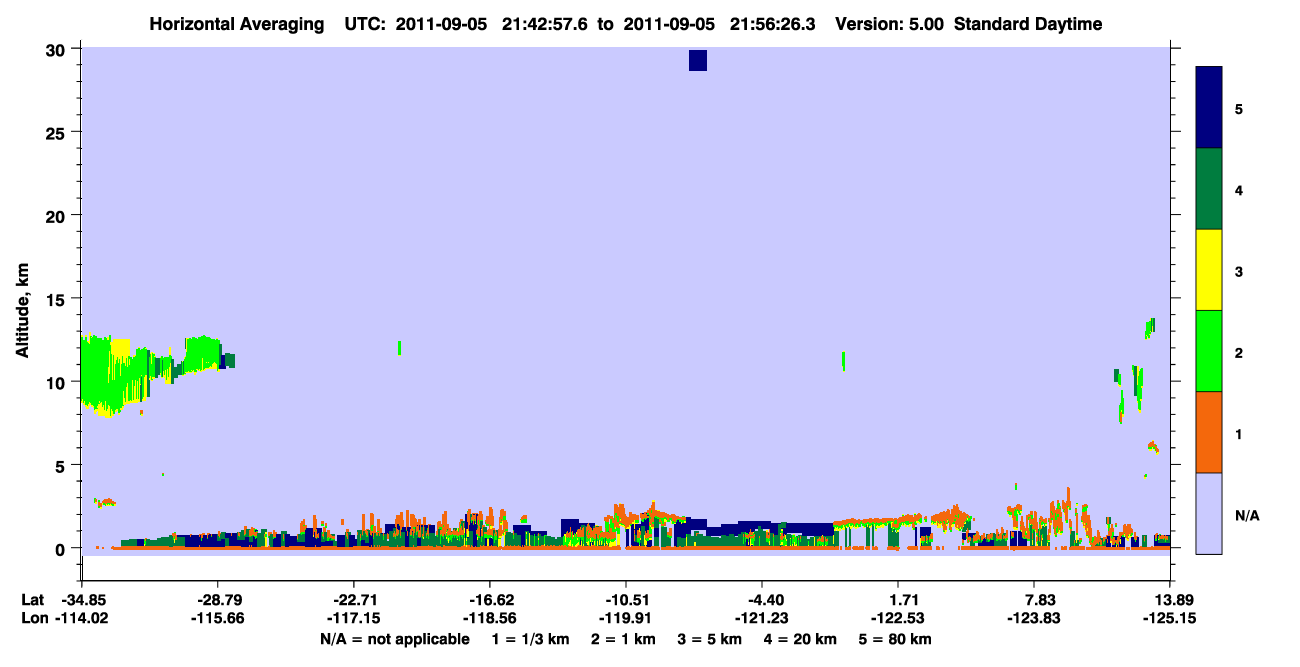Click the dark green level 4 colorbar segment
Screen dimensions: 1300x667
pos(1209,189)
